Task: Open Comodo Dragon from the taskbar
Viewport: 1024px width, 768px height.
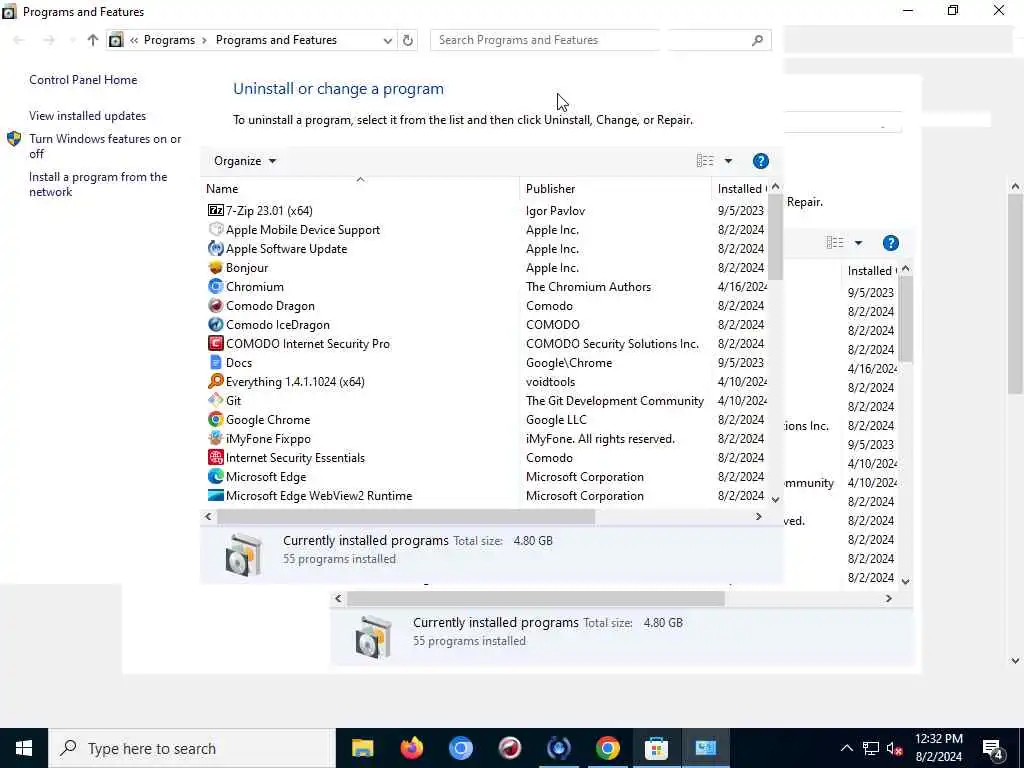Action: pyautogui.click(x=509, y=748)
